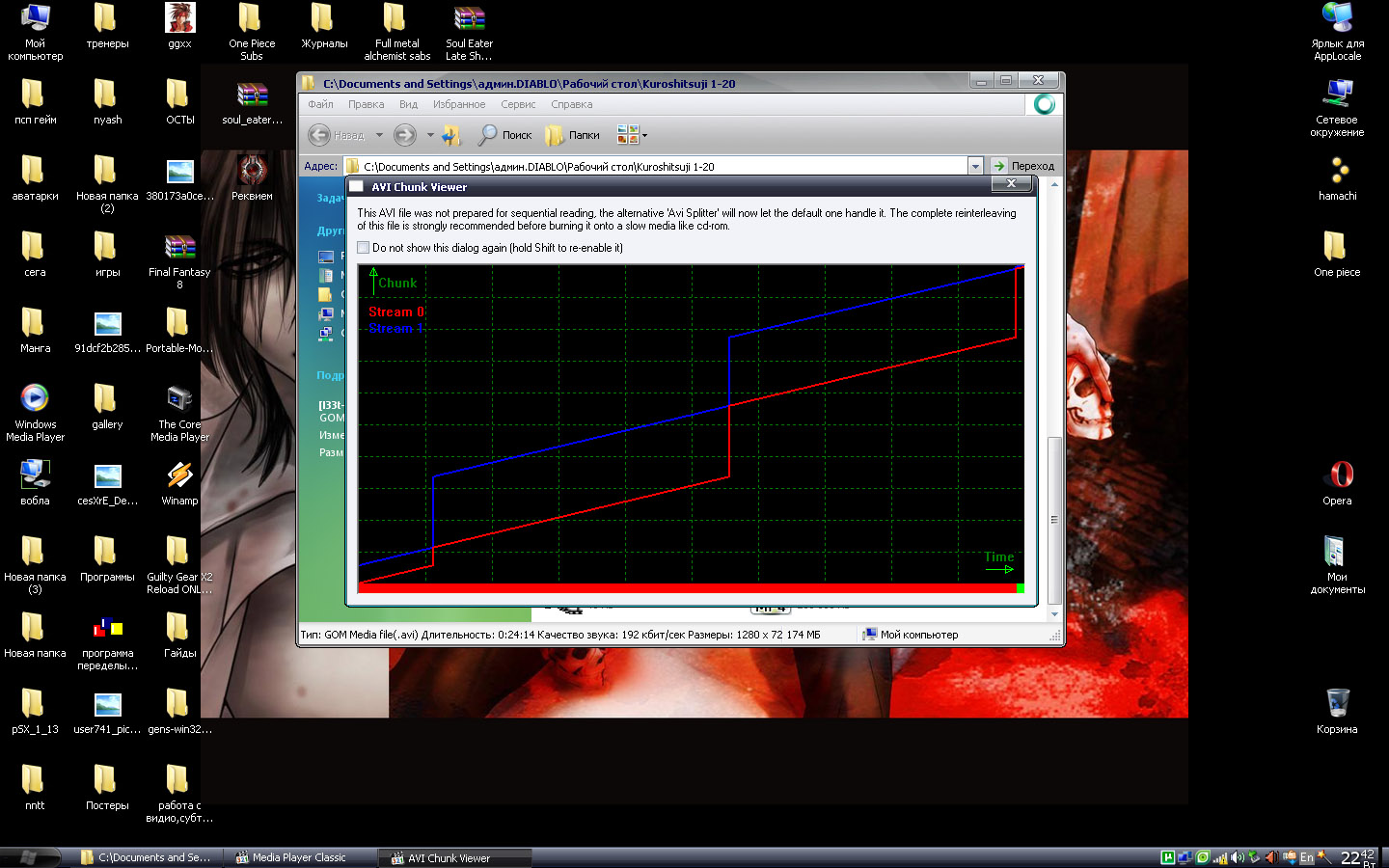Open the Сервис menu
This screenshot has width=1389, height=868.
518,104
